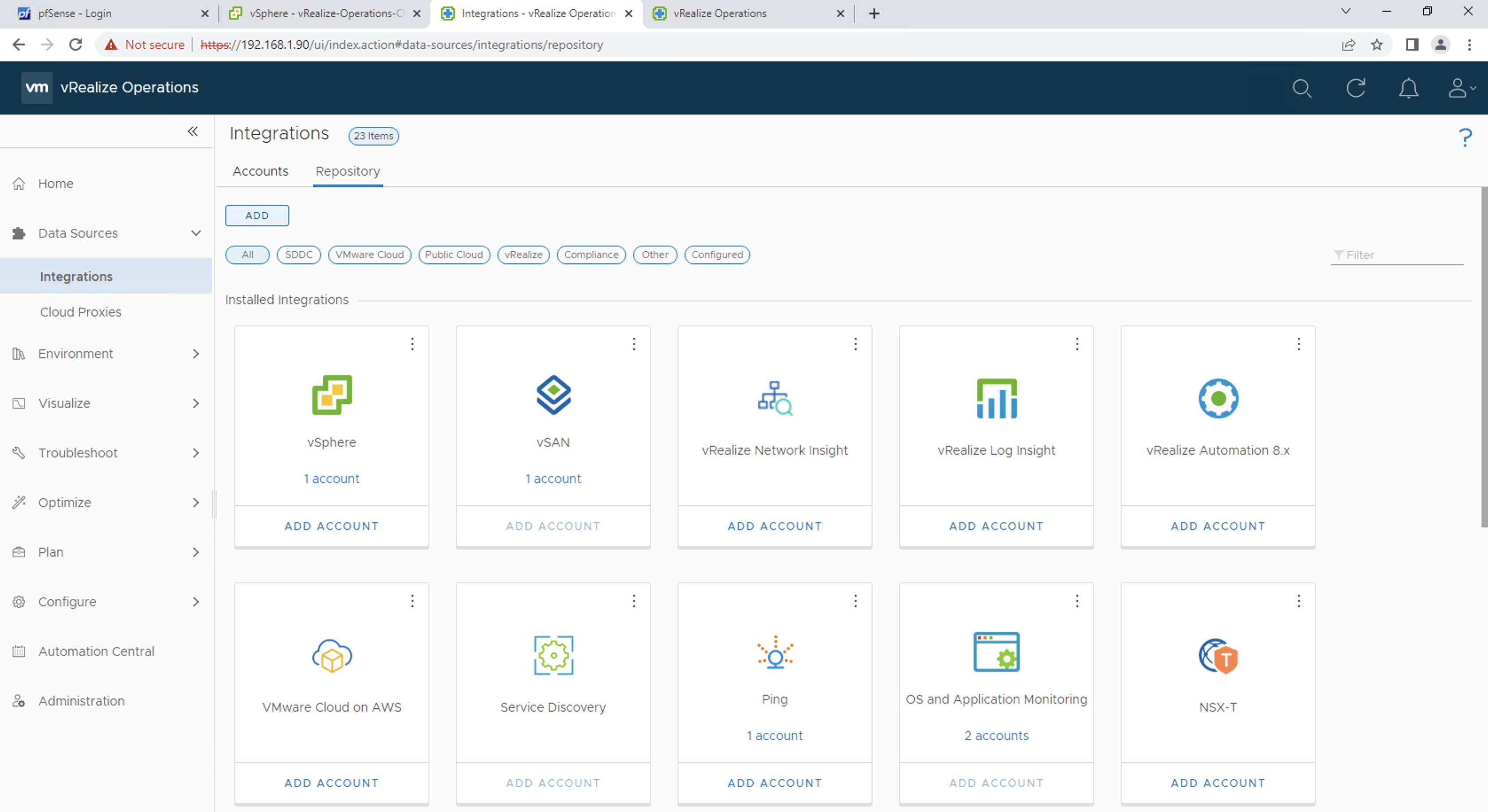Image resolution: width=1488 pixels, height=812 pixels.
Task: Open the Ping card options menu
Action: click(855, 601)
